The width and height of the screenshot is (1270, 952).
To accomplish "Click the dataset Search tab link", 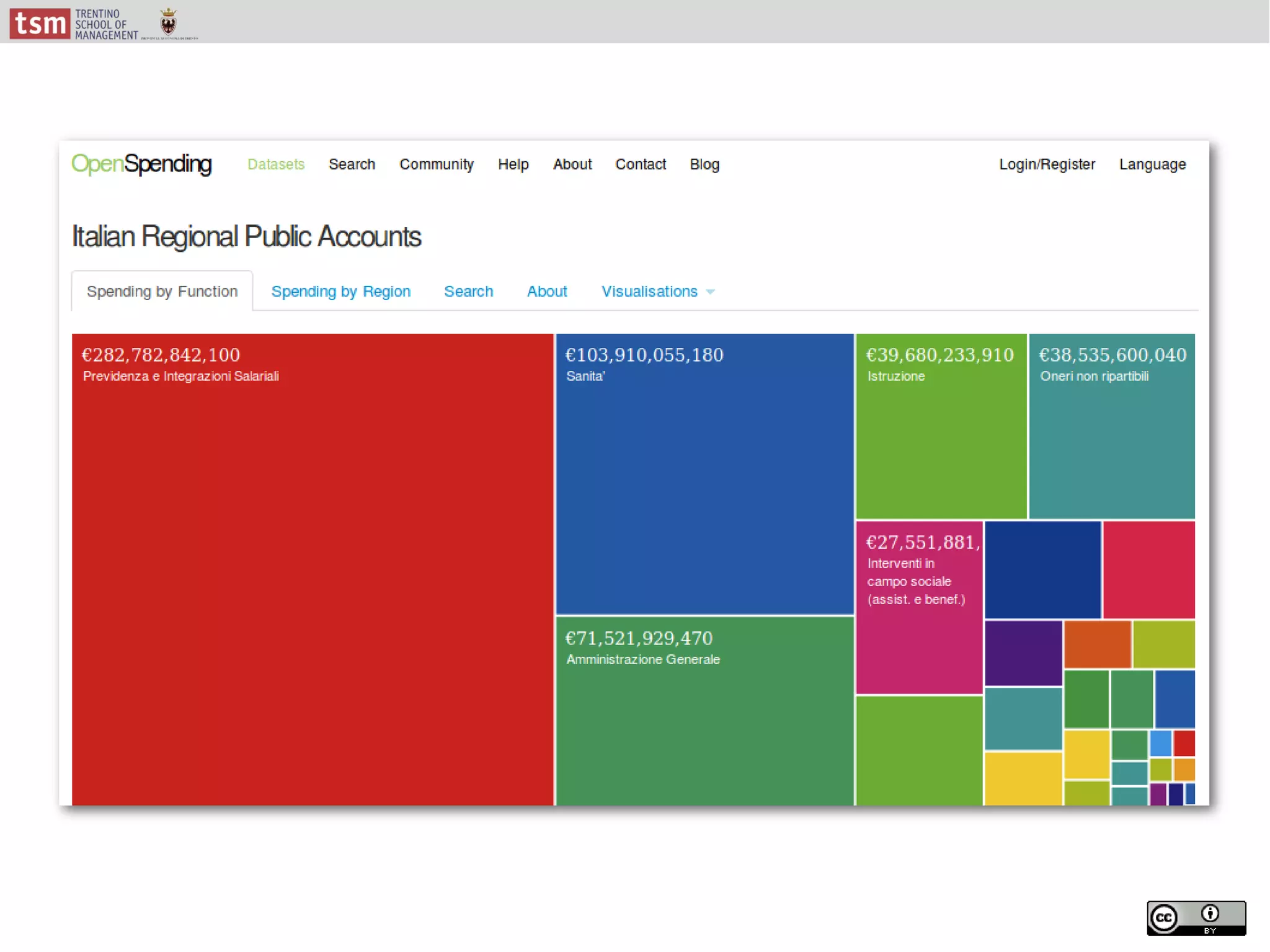I will tap(468, 291).
